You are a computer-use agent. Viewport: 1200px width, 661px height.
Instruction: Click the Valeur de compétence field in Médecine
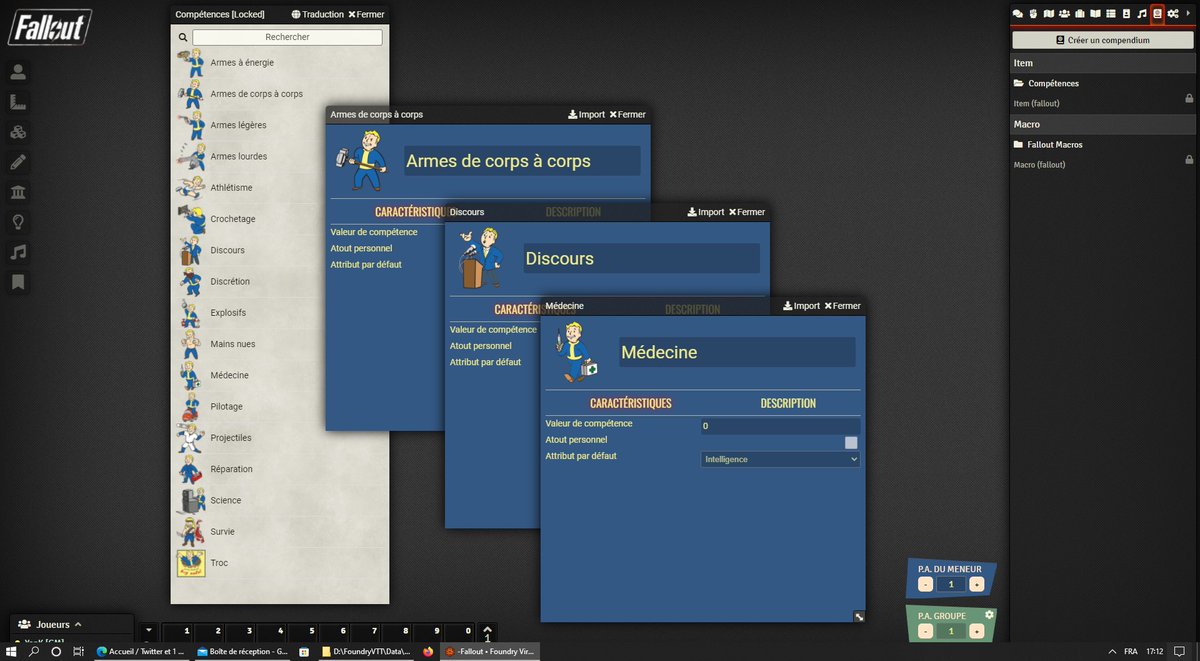(x=780, y=426)
